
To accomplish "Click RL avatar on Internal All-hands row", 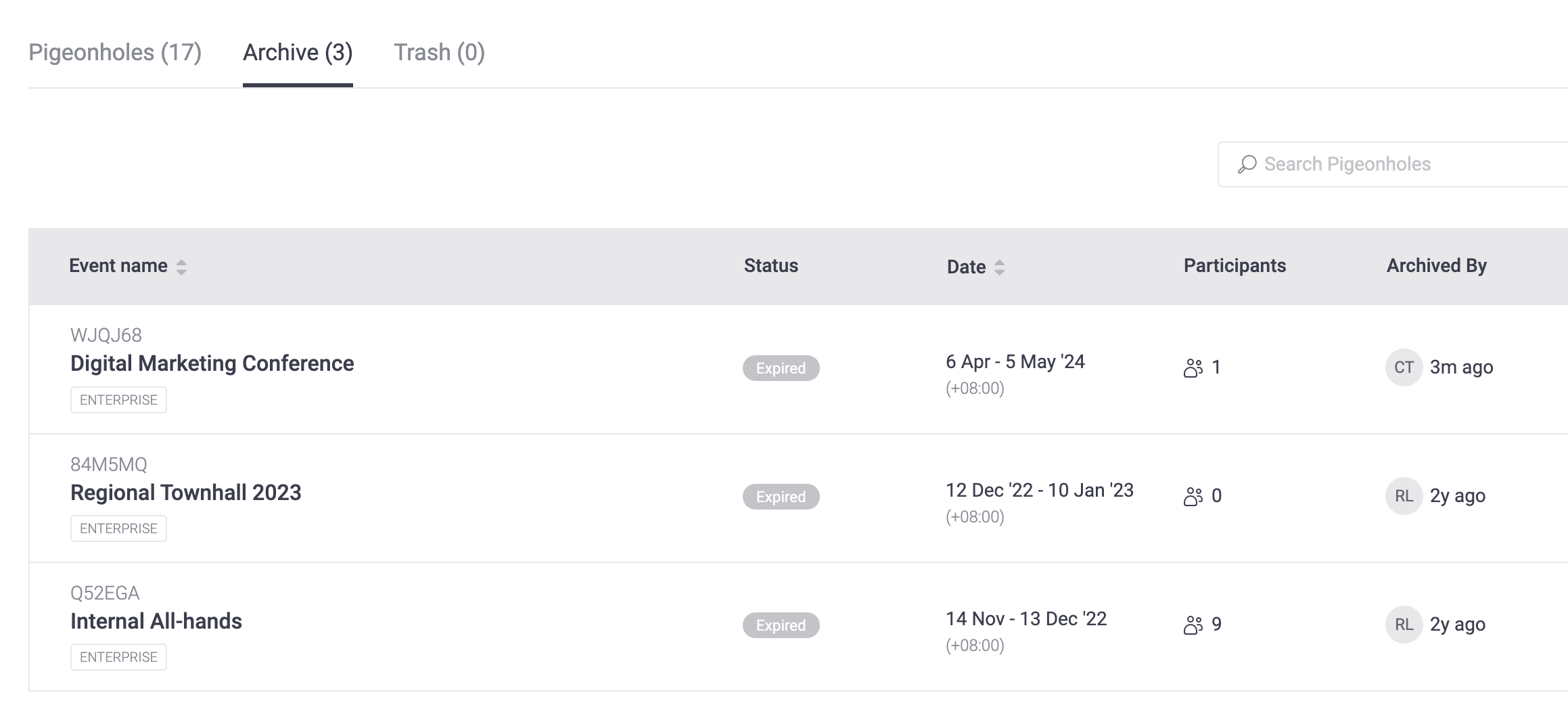I will coord(1404,625).
